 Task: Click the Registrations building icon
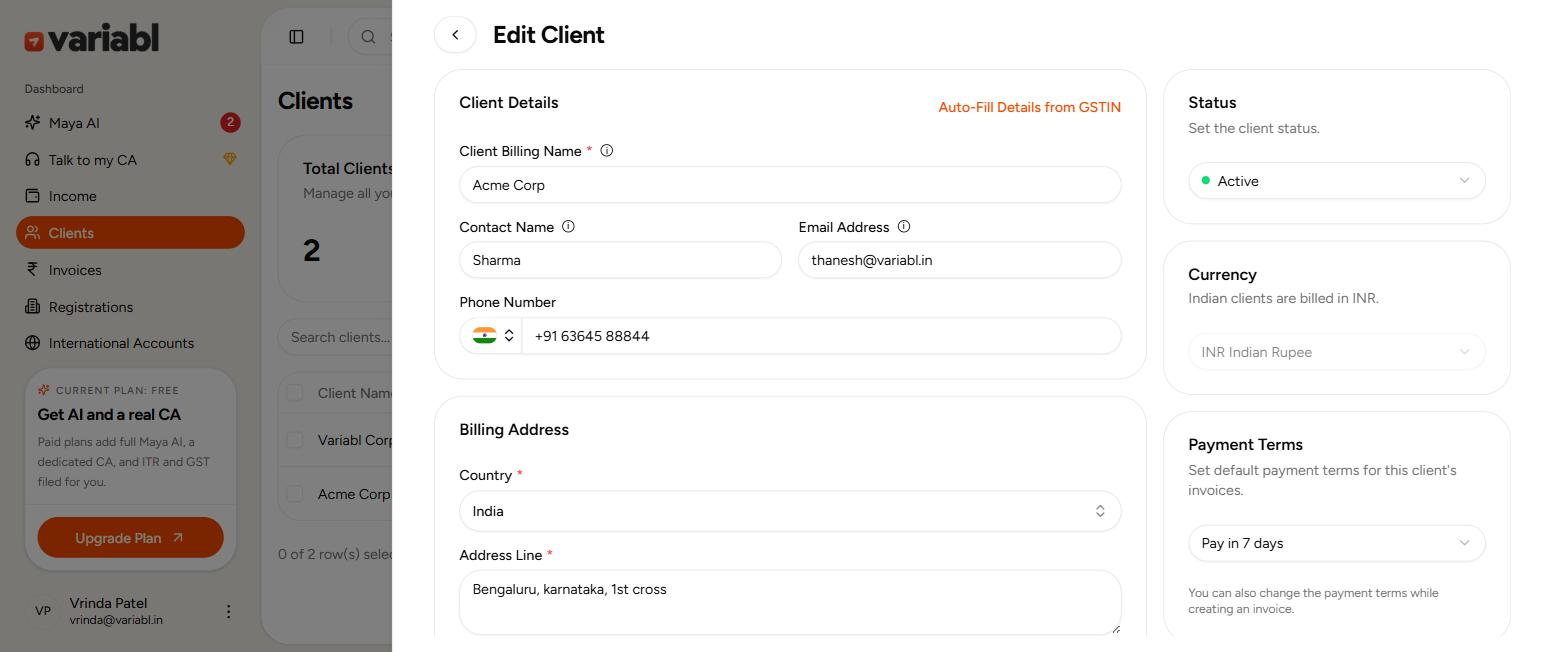pyautogui.click(x=33, y=307)
